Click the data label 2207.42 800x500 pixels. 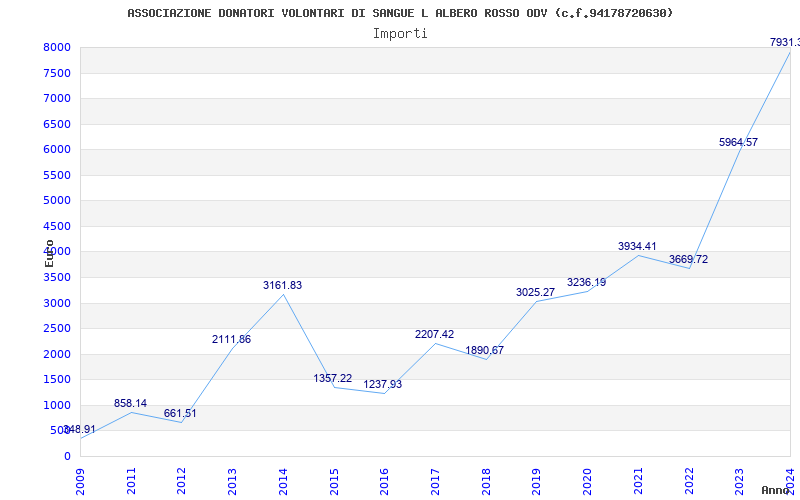(434, 335)
